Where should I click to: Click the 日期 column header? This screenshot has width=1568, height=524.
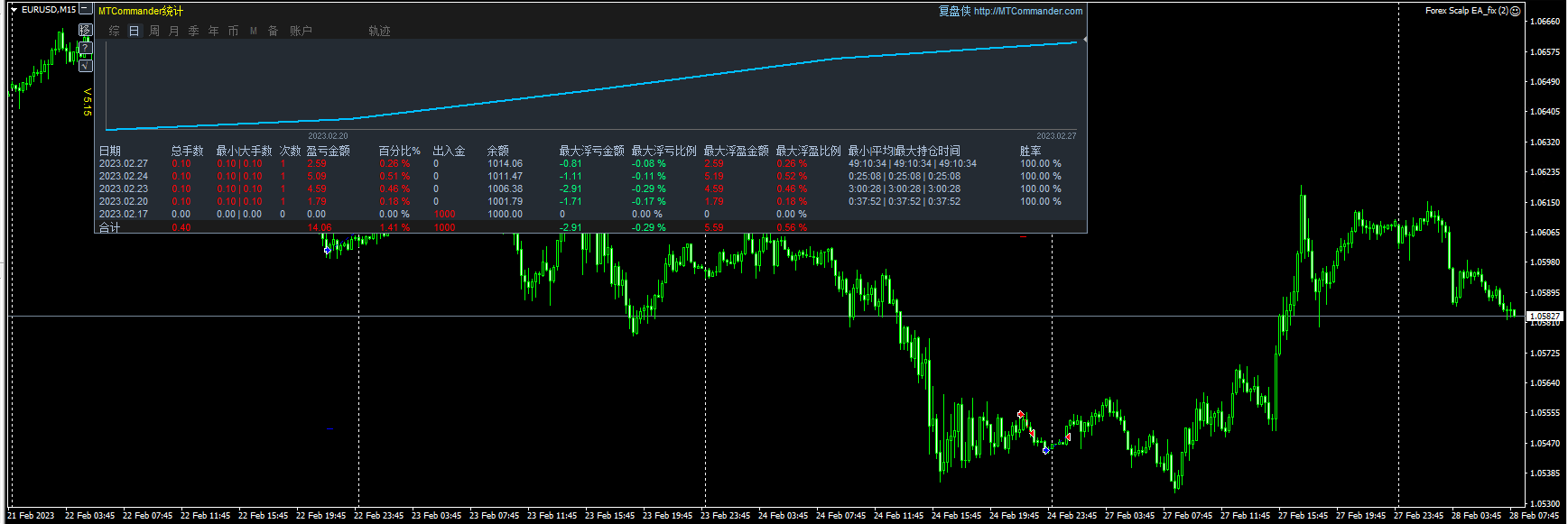pyautogui.click(x=109, y=151)
